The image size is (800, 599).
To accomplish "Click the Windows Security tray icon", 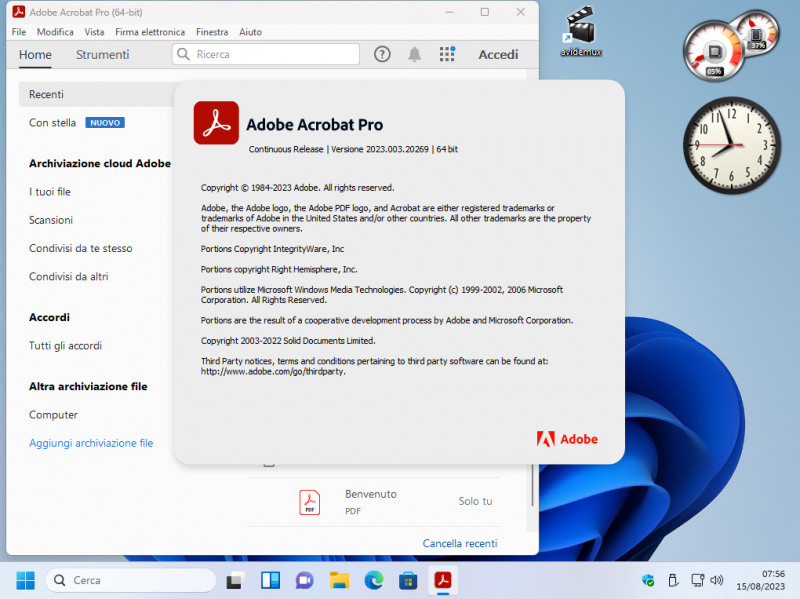I will (648, 580).
